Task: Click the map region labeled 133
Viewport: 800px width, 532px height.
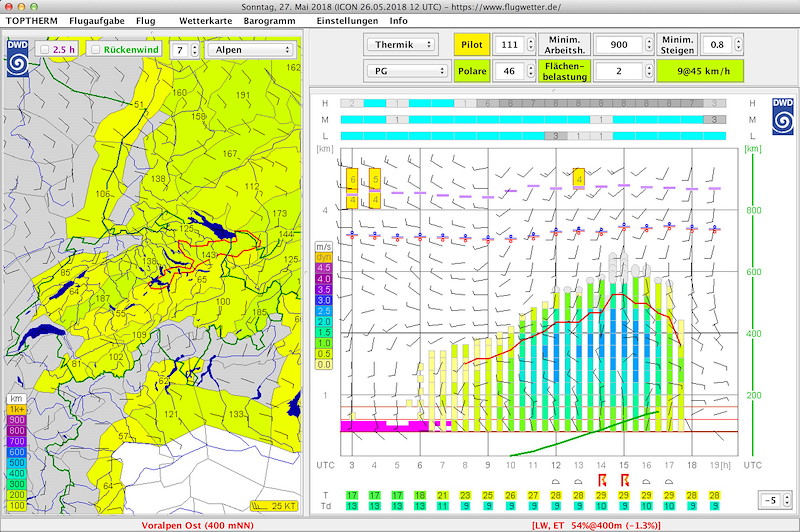Action: coord(236,414)
